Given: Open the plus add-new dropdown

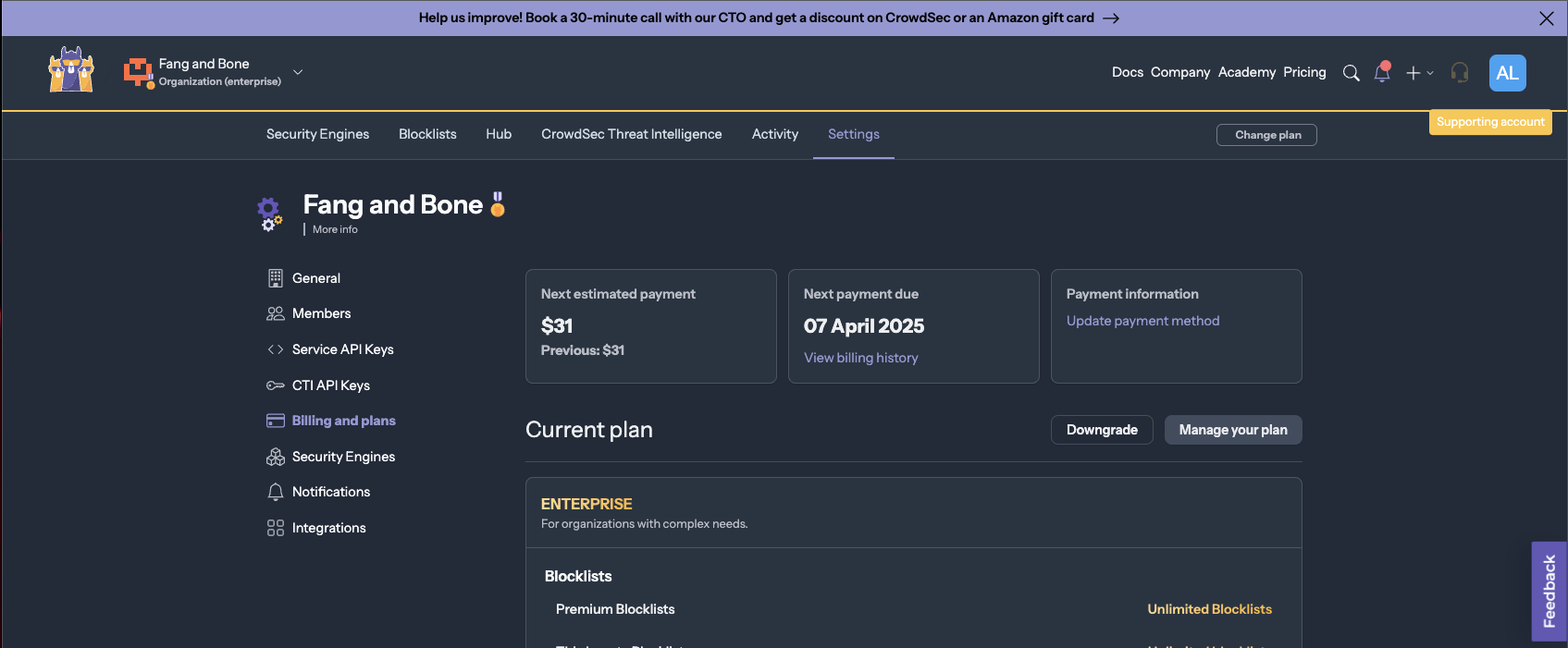Looking at the screenshot, I should [x=1418, y=73].
